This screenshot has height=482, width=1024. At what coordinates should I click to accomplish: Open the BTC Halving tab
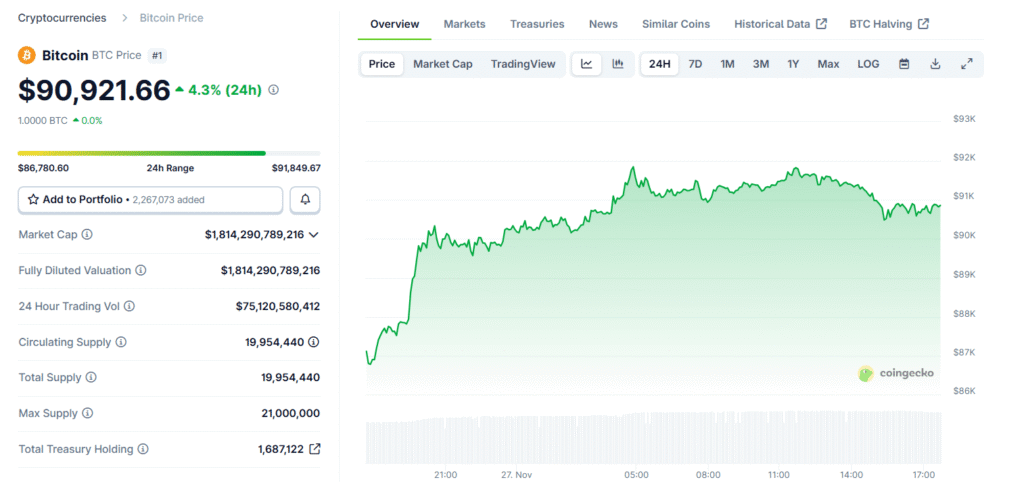click(889, 24)
